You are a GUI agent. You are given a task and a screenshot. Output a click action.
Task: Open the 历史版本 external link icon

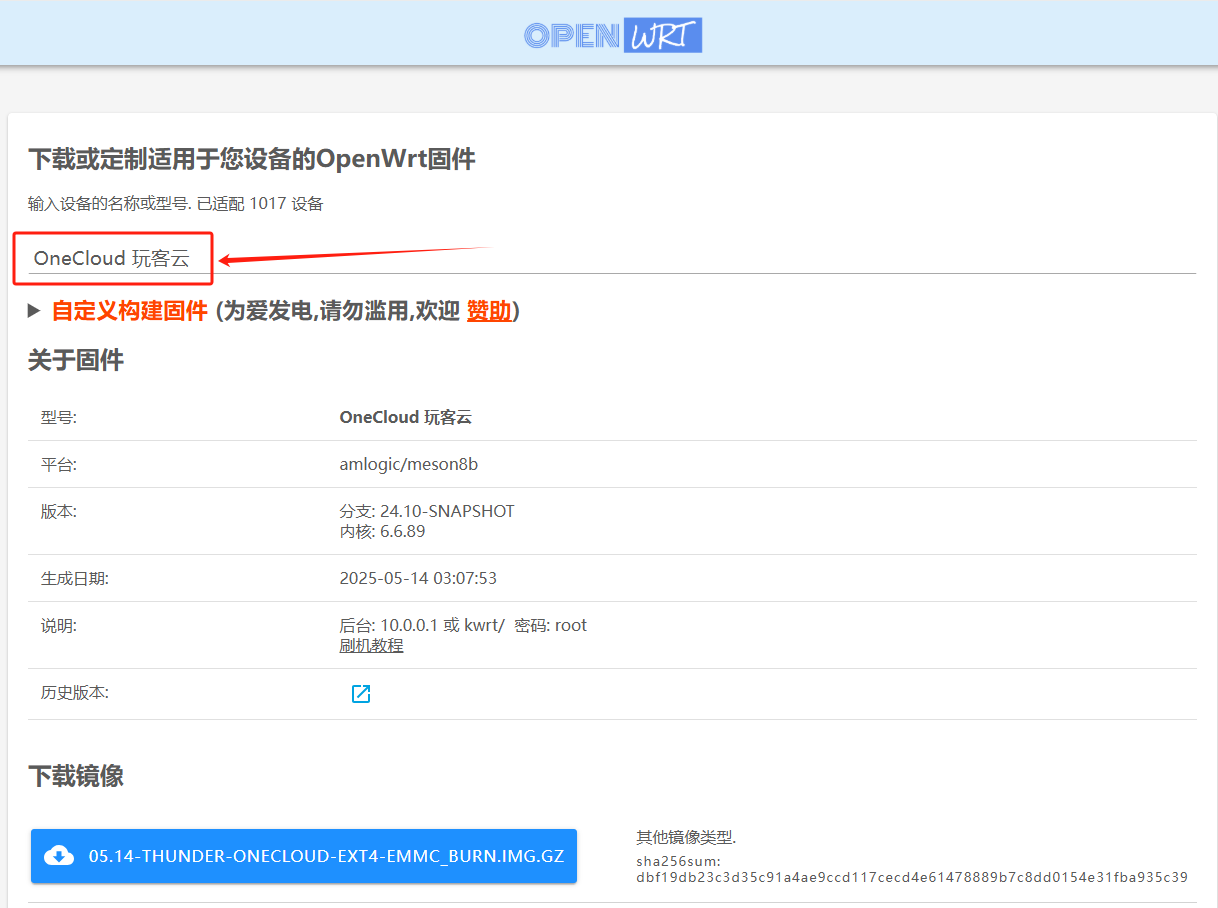tap(361, 694)
